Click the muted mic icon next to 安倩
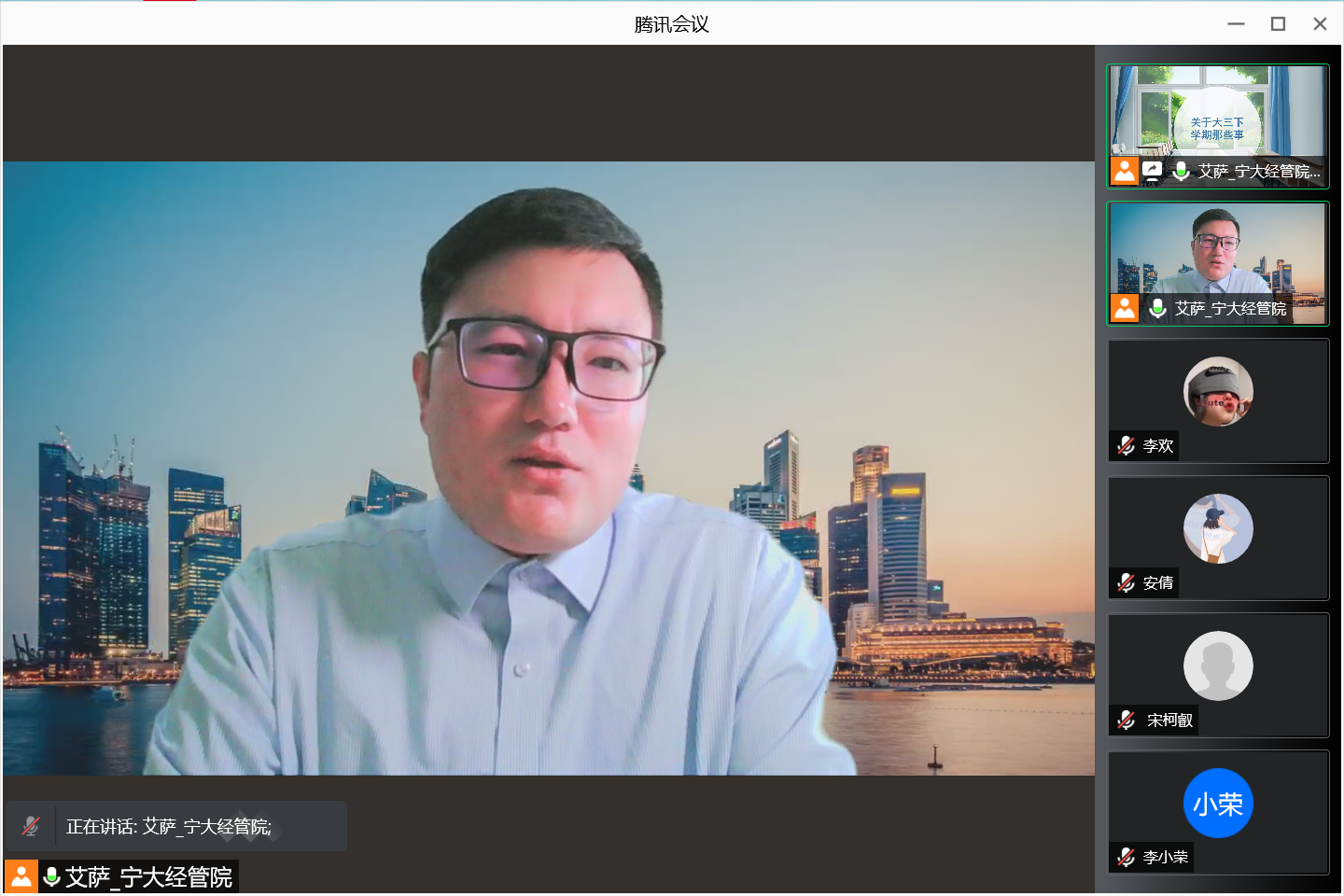This screenshot has width=1344, height=896. tap(1127, 583)
